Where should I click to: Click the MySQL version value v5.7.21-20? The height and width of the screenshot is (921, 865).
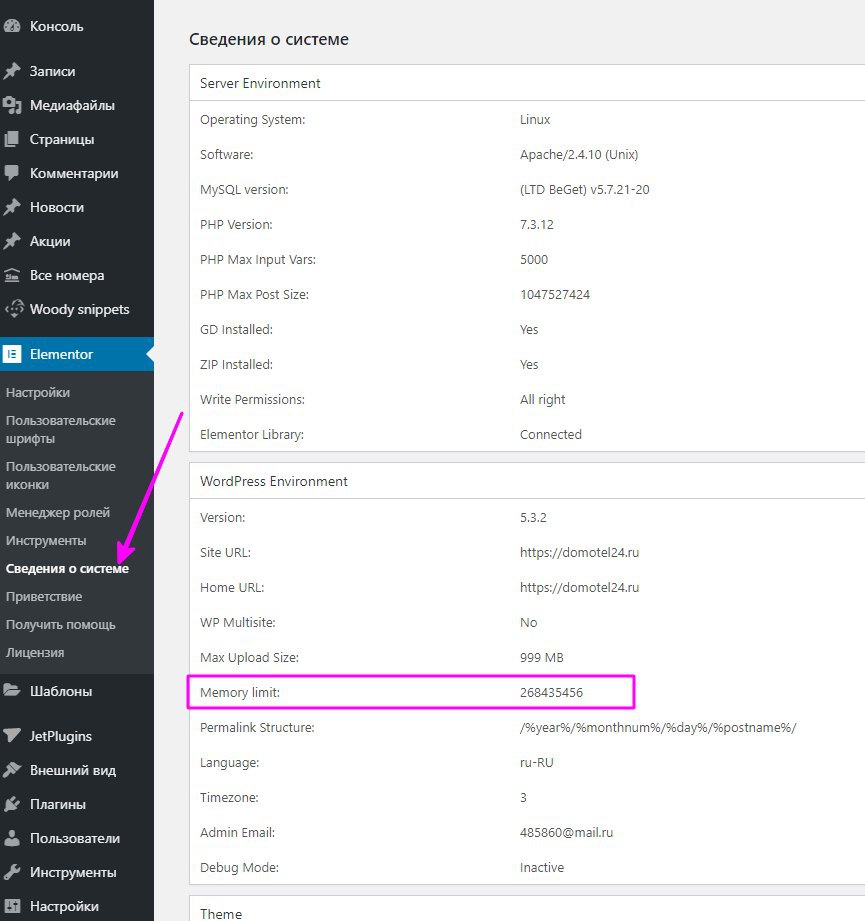(x=584, y=190)
